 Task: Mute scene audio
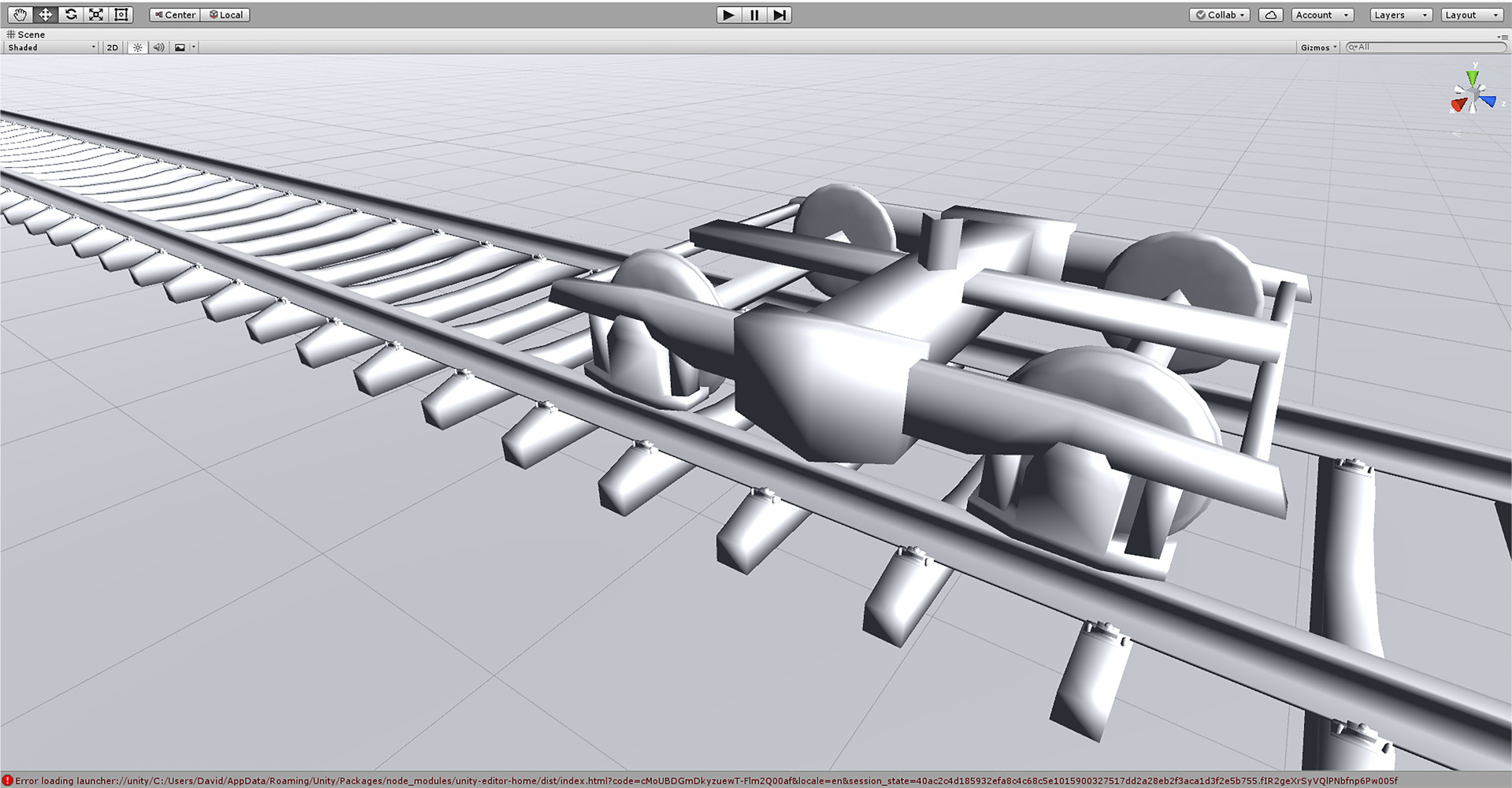pos(158,47)
